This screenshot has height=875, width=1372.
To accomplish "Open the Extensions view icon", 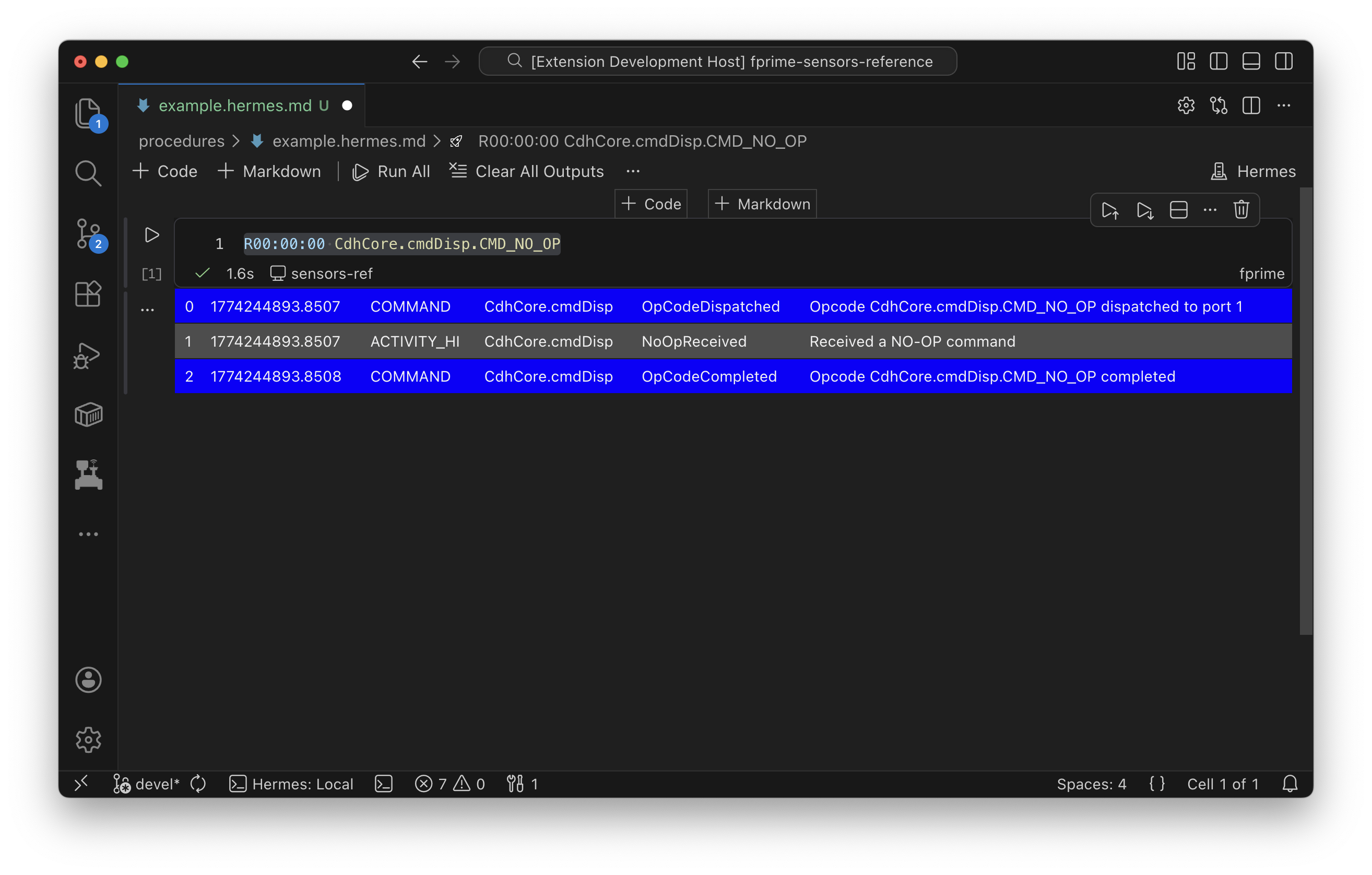I will (x=88, y=294).
